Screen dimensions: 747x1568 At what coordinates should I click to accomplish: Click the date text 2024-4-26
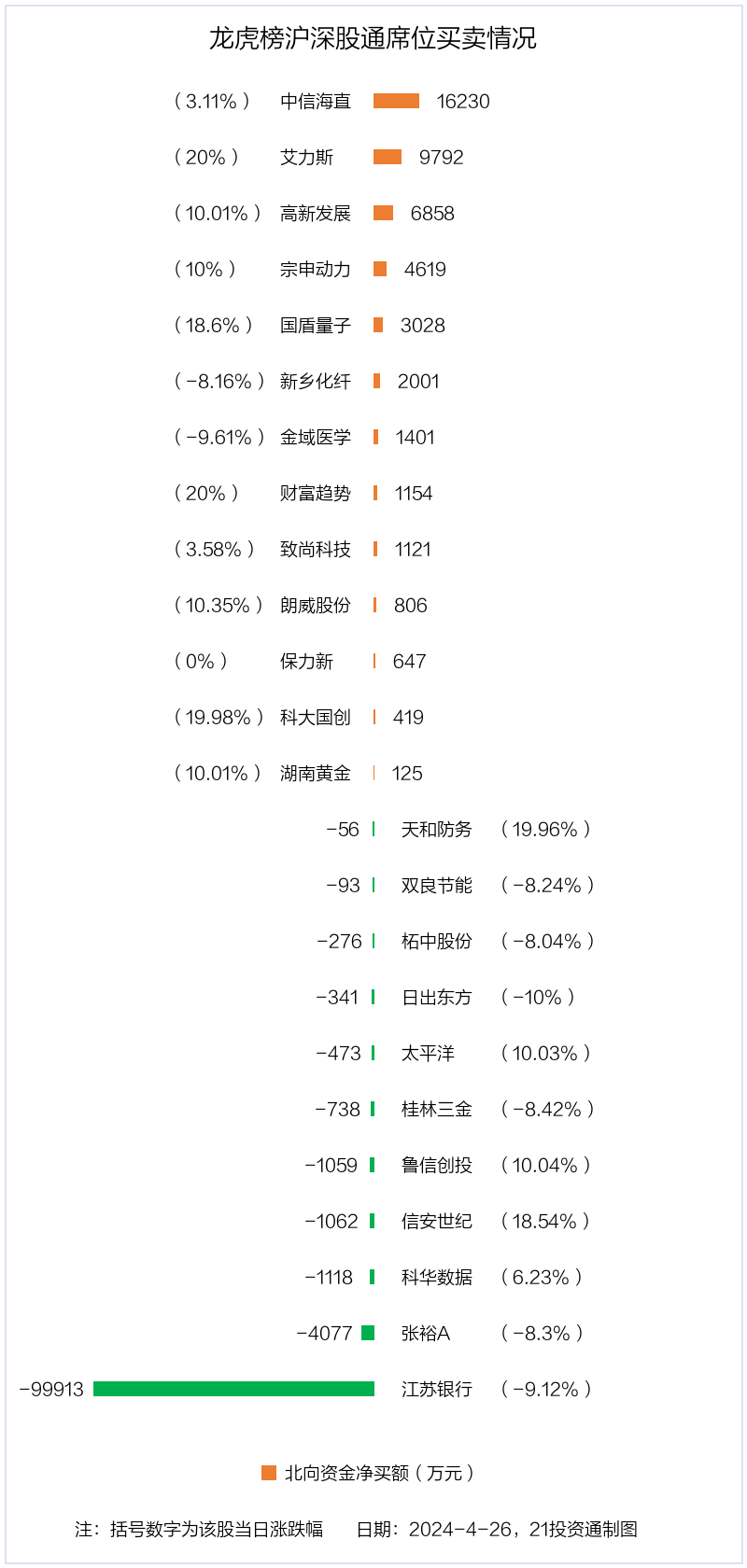[460, 1529]
